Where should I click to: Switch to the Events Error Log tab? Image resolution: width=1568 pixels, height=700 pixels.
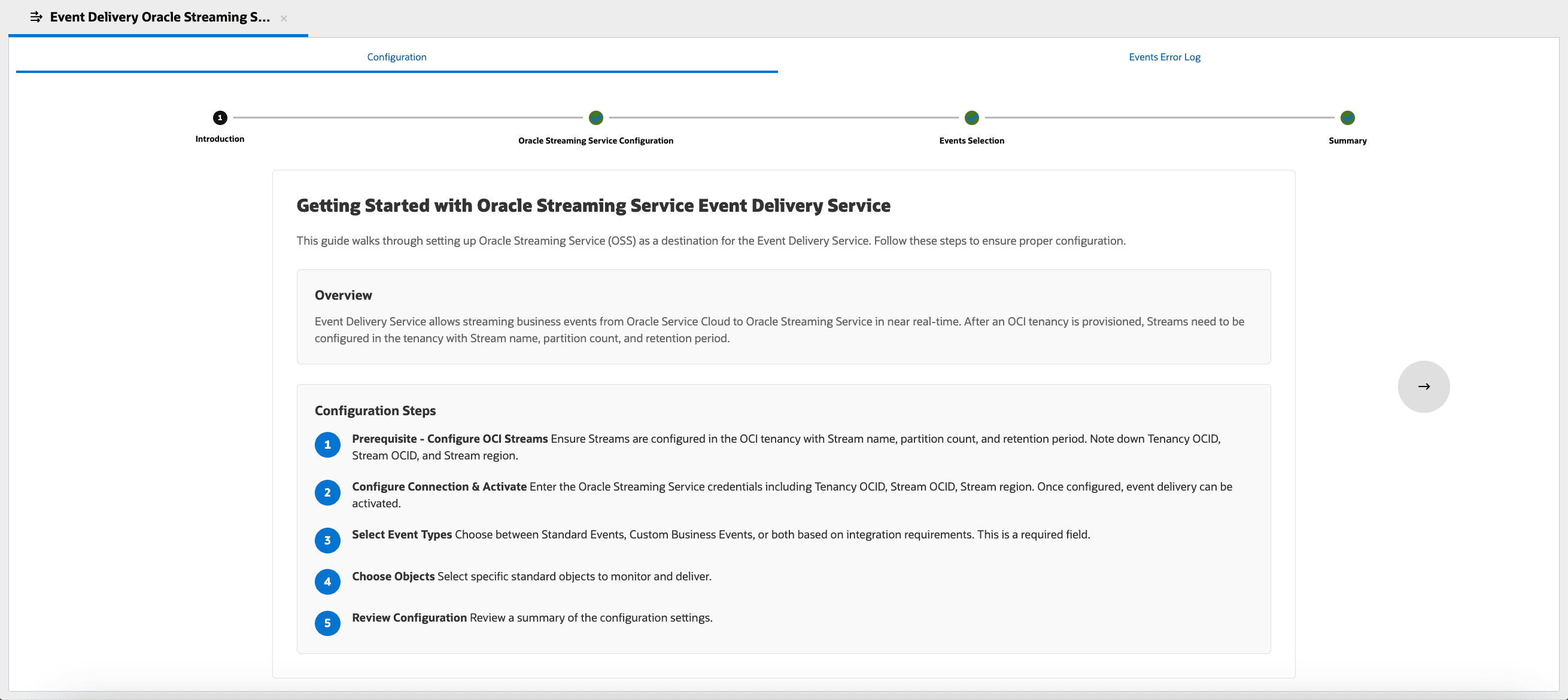click(x=1164, y=57)
